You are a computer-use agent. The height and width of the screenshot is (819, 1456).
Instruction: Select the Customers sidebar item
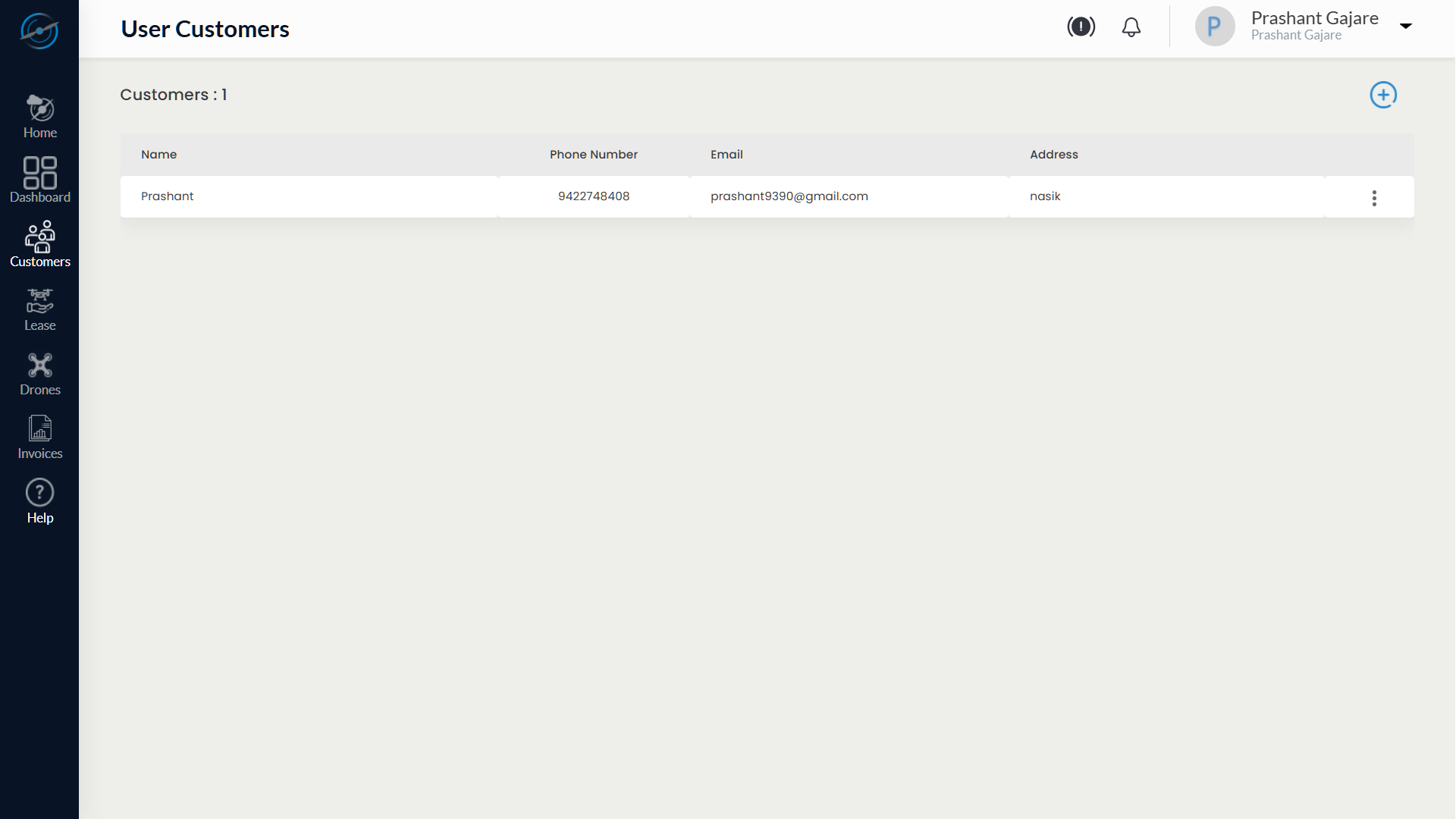click(x=40, y=245)
